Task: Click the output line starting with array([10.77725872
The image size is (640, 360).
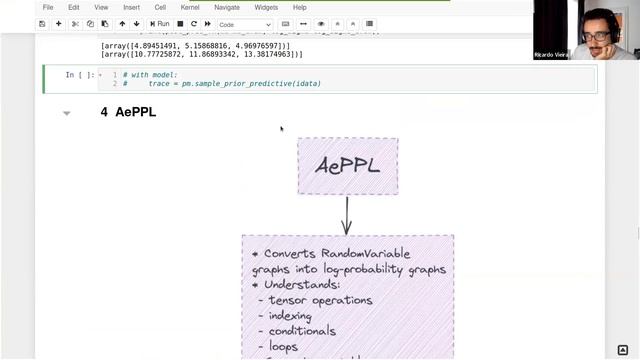Action: click(x=202, y=54)
